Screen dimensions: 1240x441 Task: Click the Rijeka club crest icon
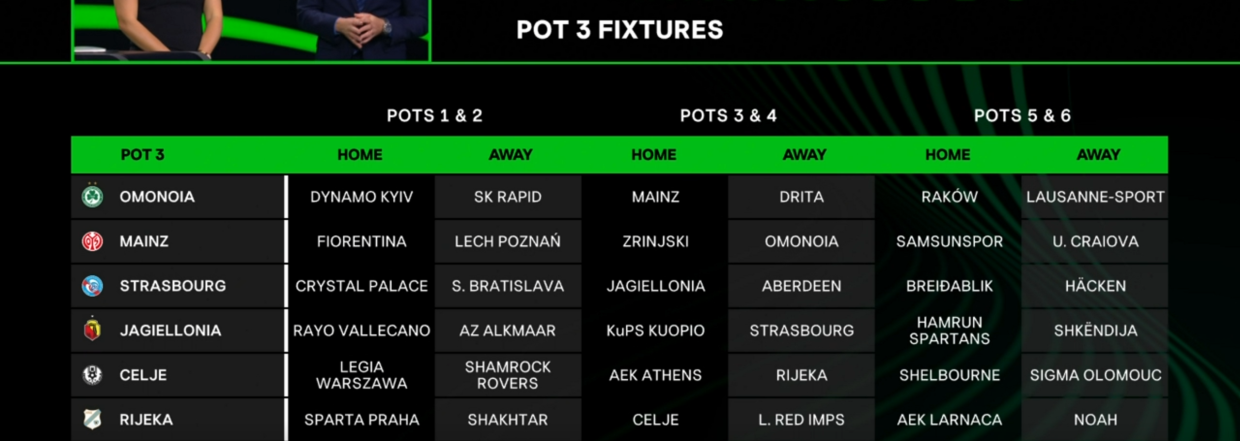point(92,420)
